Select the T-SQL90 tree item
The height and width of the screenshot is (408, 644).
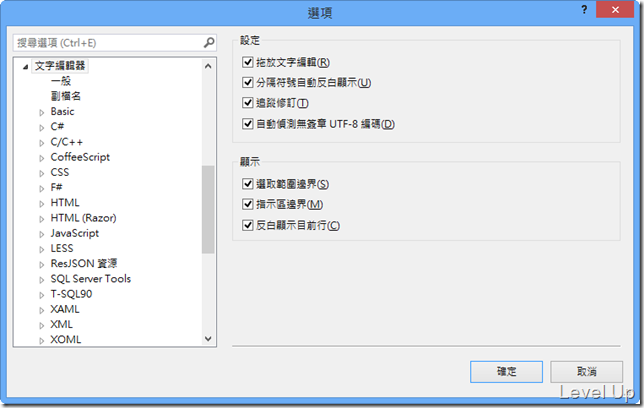(x=71, y=294)
